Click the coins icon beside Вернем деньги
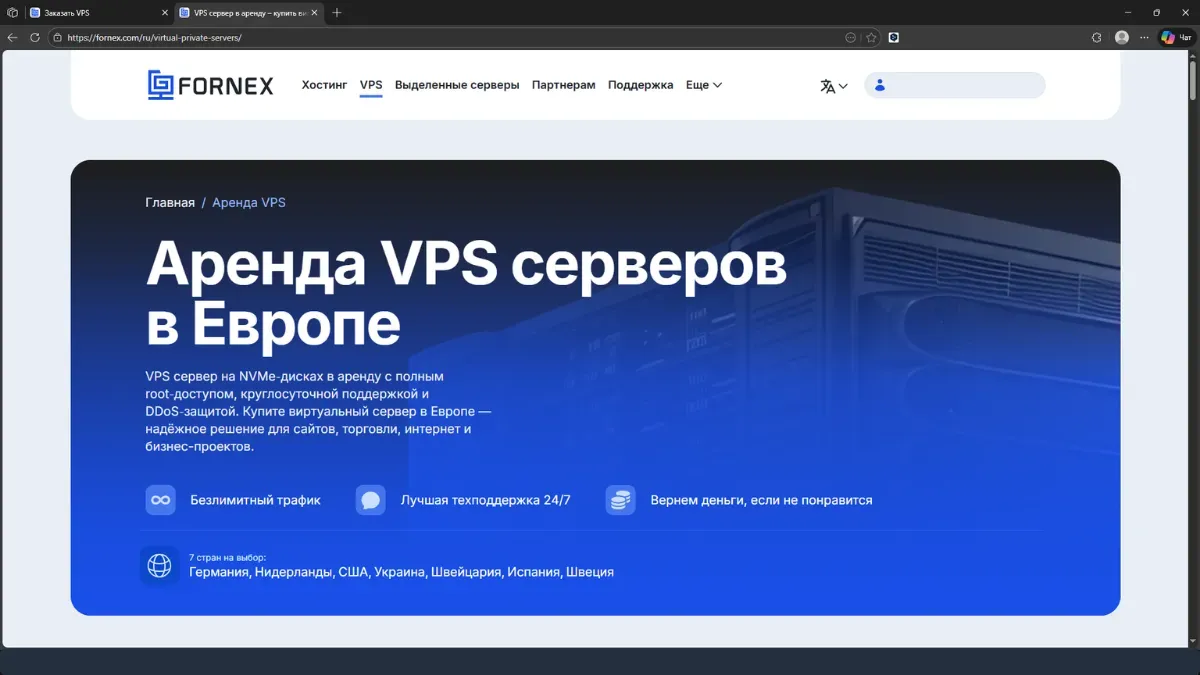The width and height of the screenshot is (1200, 675). 620,499
